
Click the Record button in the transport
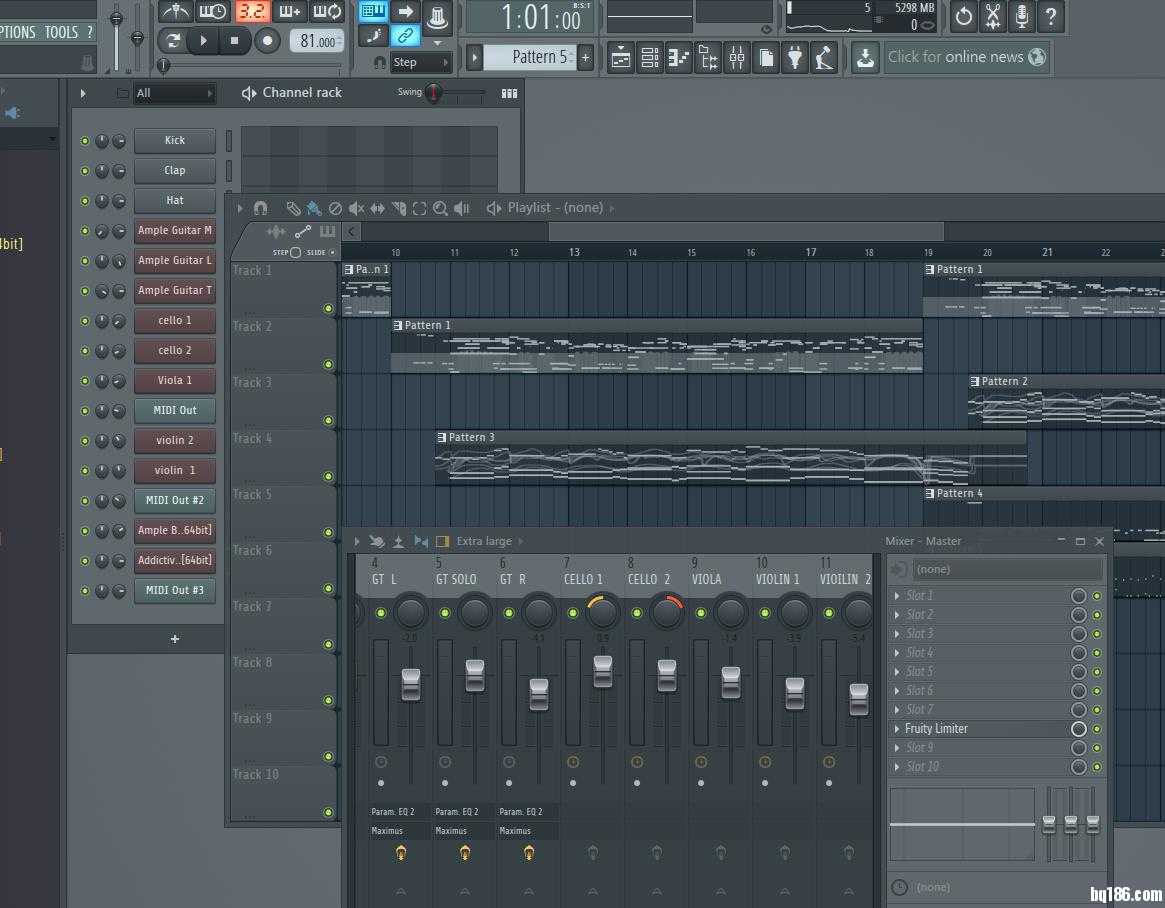point(267,41)
